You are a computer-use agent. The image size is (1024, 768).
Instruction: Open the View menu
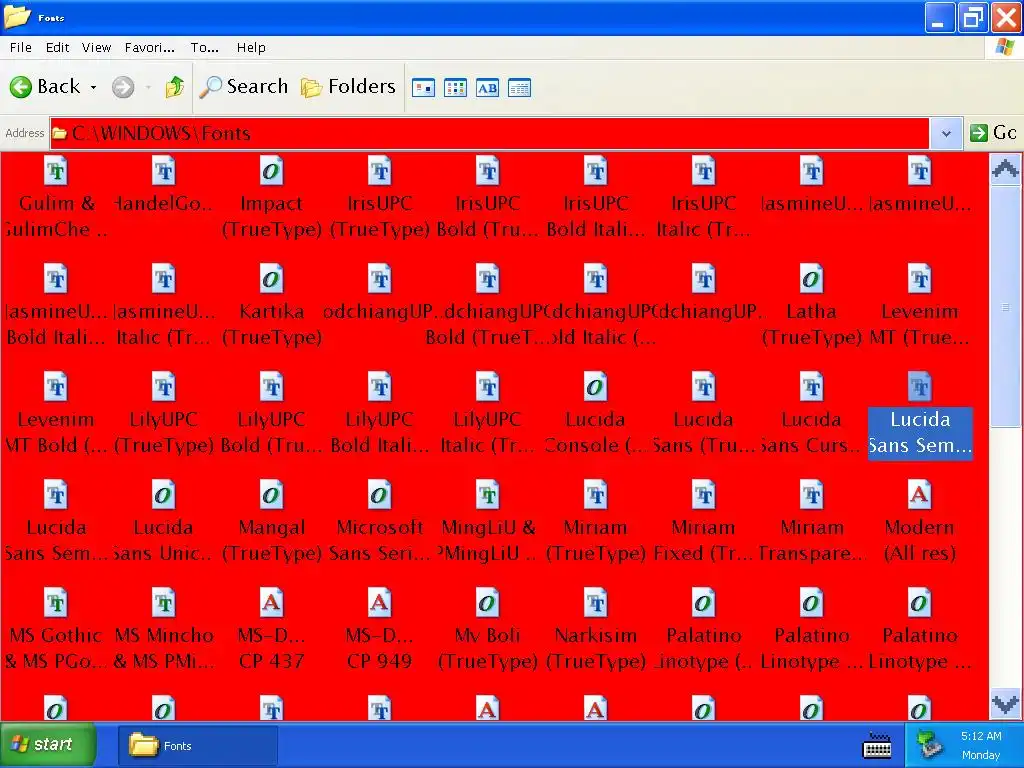point(96,48)
